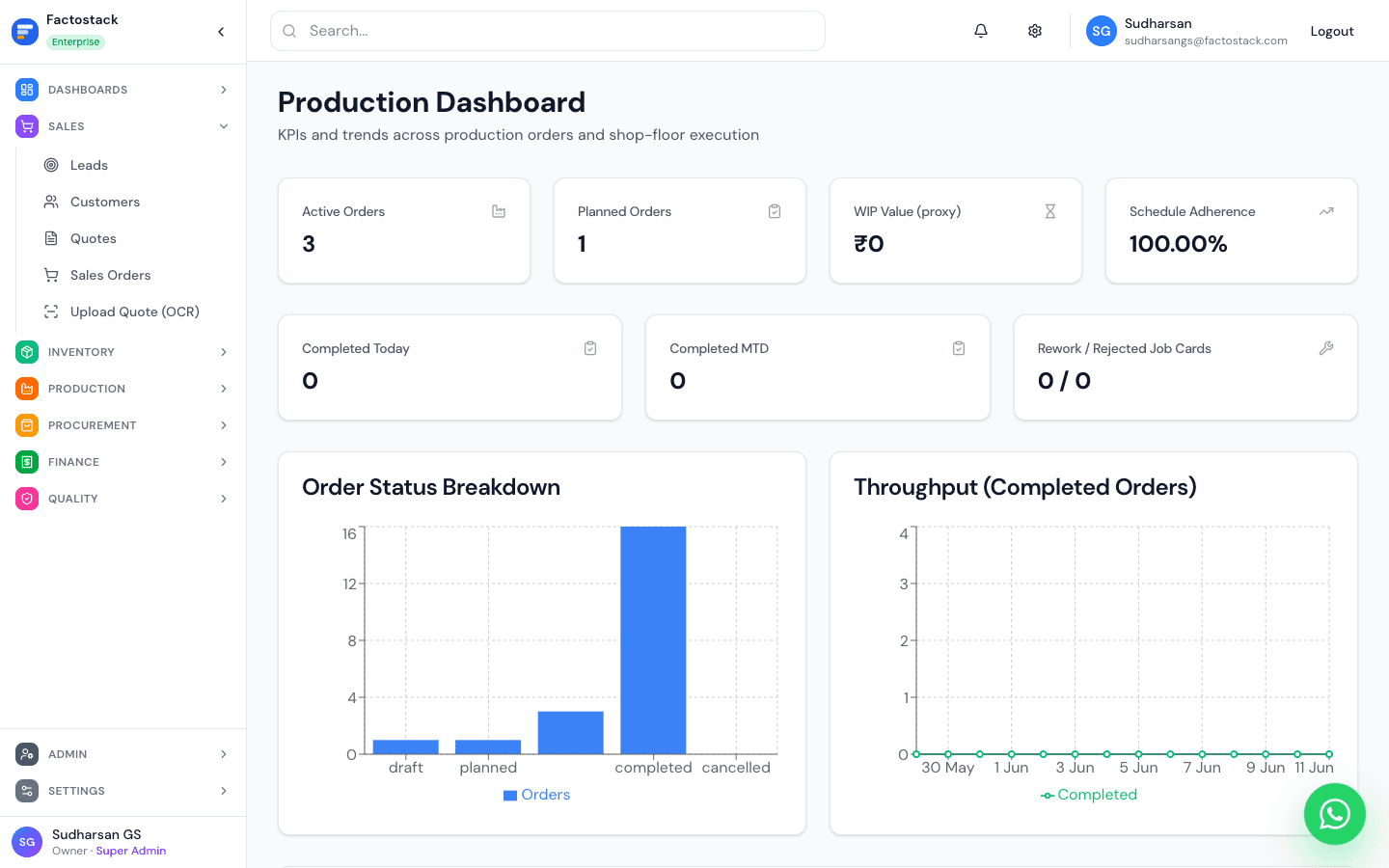Click the Admin user-gear icon
This screenshot has height=868, width=1389.
[27, 754]
